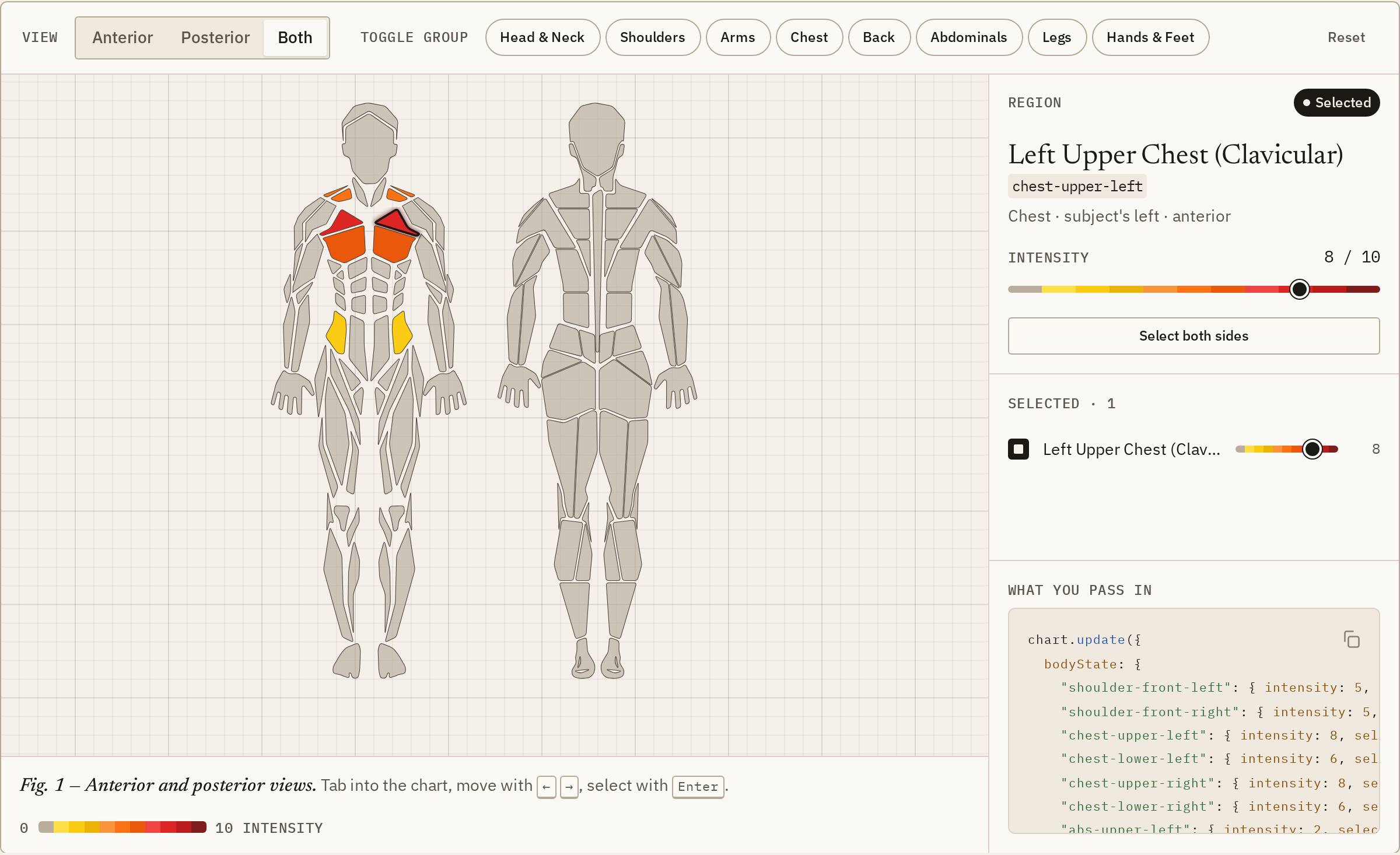Screen dimensions: 1400x855
Task: Copy the chart.update code snippet
Action: [1351, 640]
